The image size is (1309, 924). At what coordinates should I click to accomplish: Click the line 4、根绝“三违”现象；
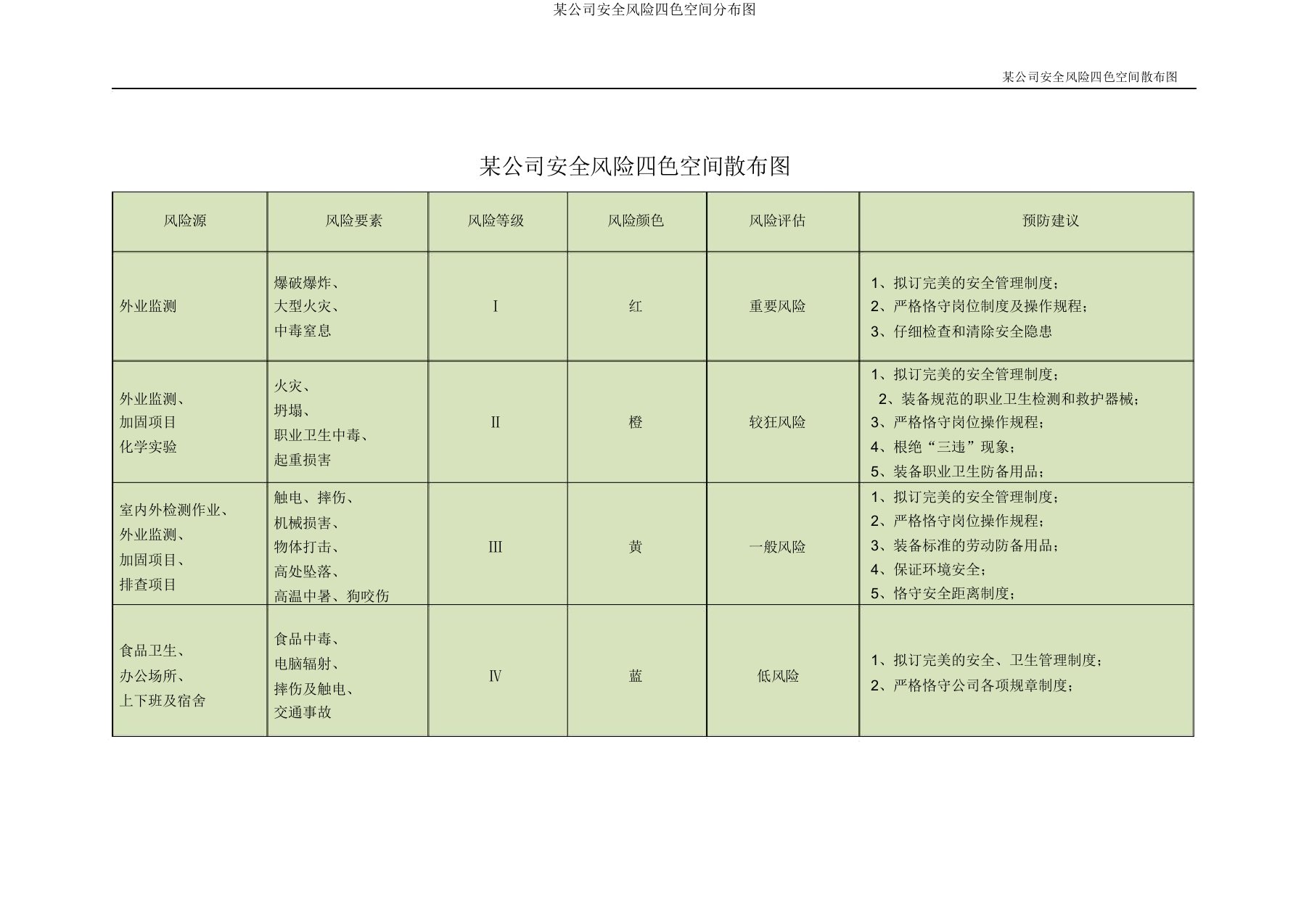point(943,447)
